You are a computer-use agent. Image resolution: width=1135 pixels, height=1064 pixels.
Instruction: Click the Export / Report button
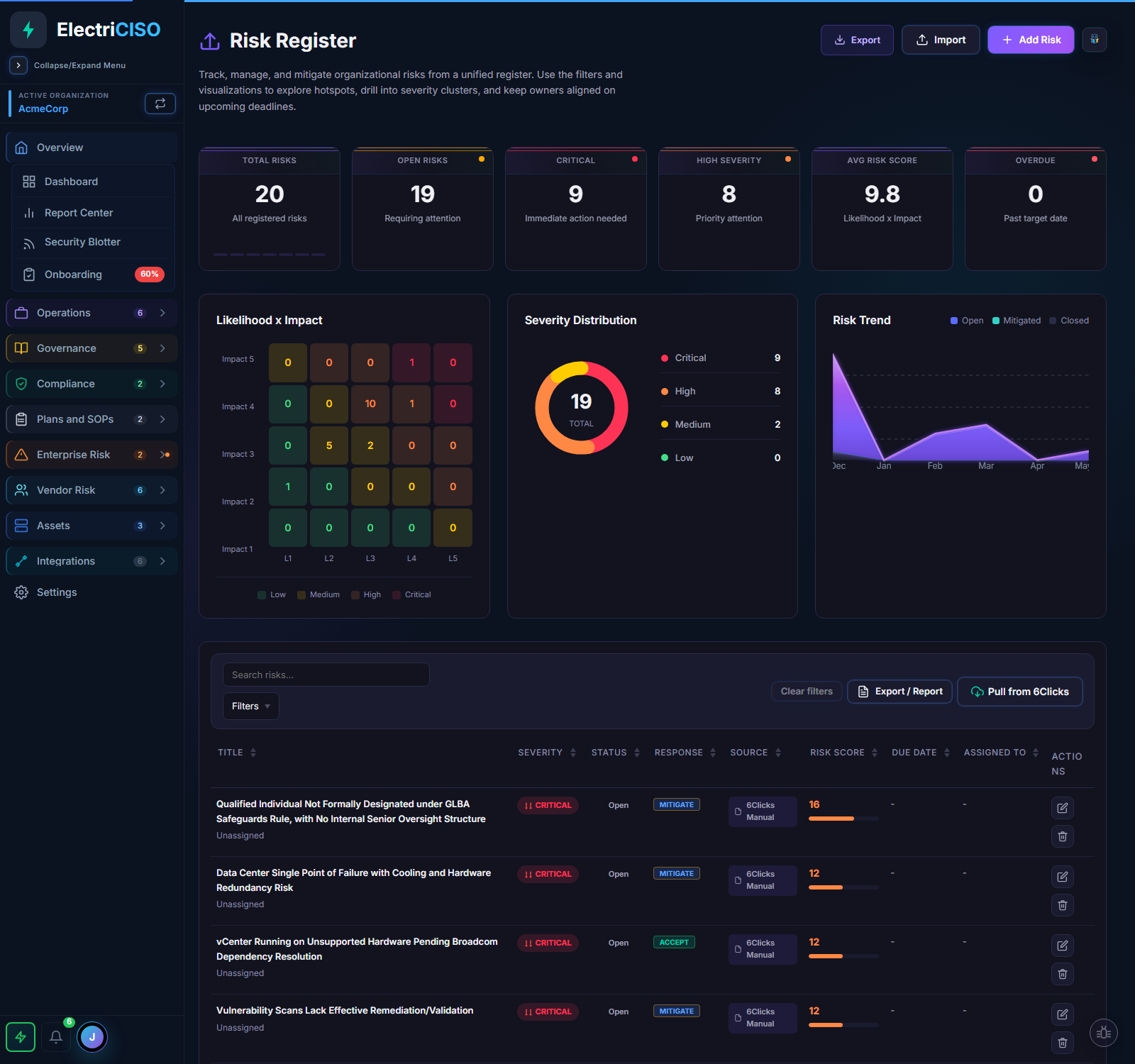click(x=899, y=692)
